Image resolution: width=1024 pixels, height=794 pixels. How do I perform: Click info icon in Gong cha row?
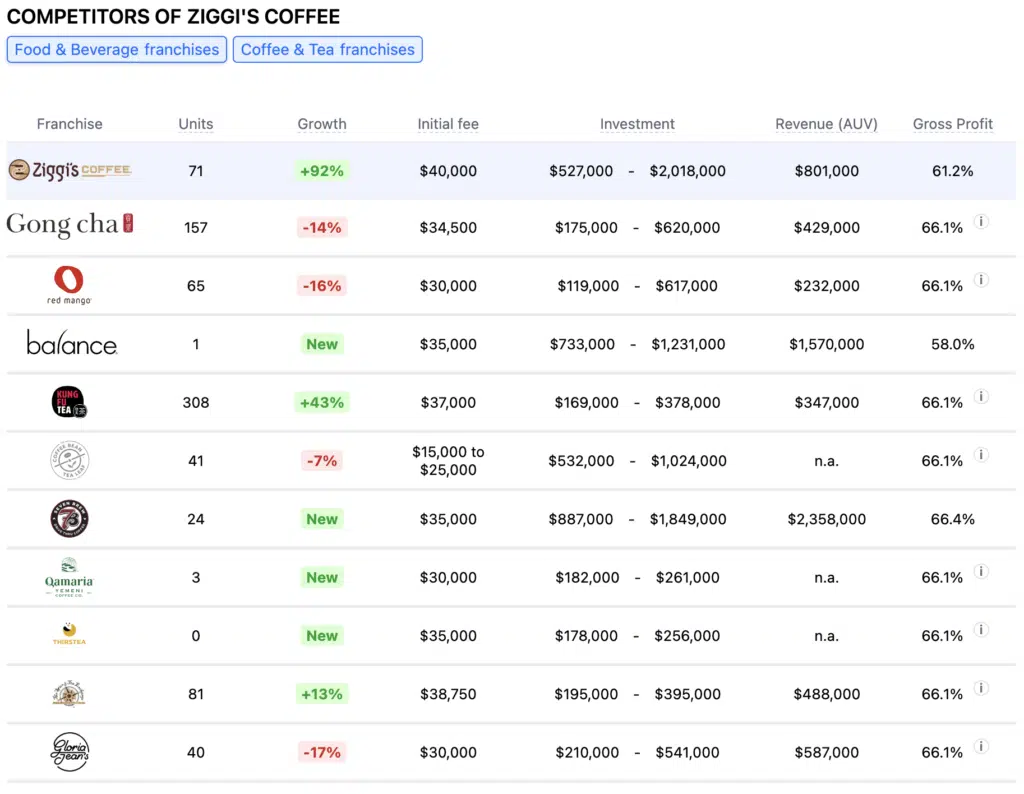coord(981,222)
